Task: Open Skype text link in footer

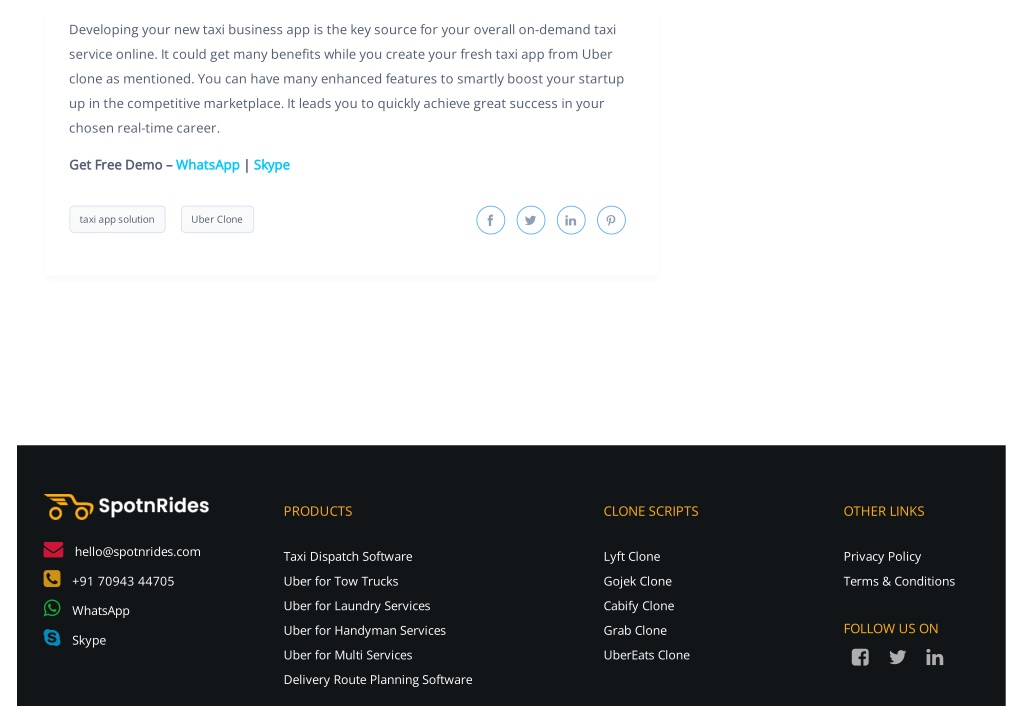Action: pyautogui.click(x=89, y=640)
